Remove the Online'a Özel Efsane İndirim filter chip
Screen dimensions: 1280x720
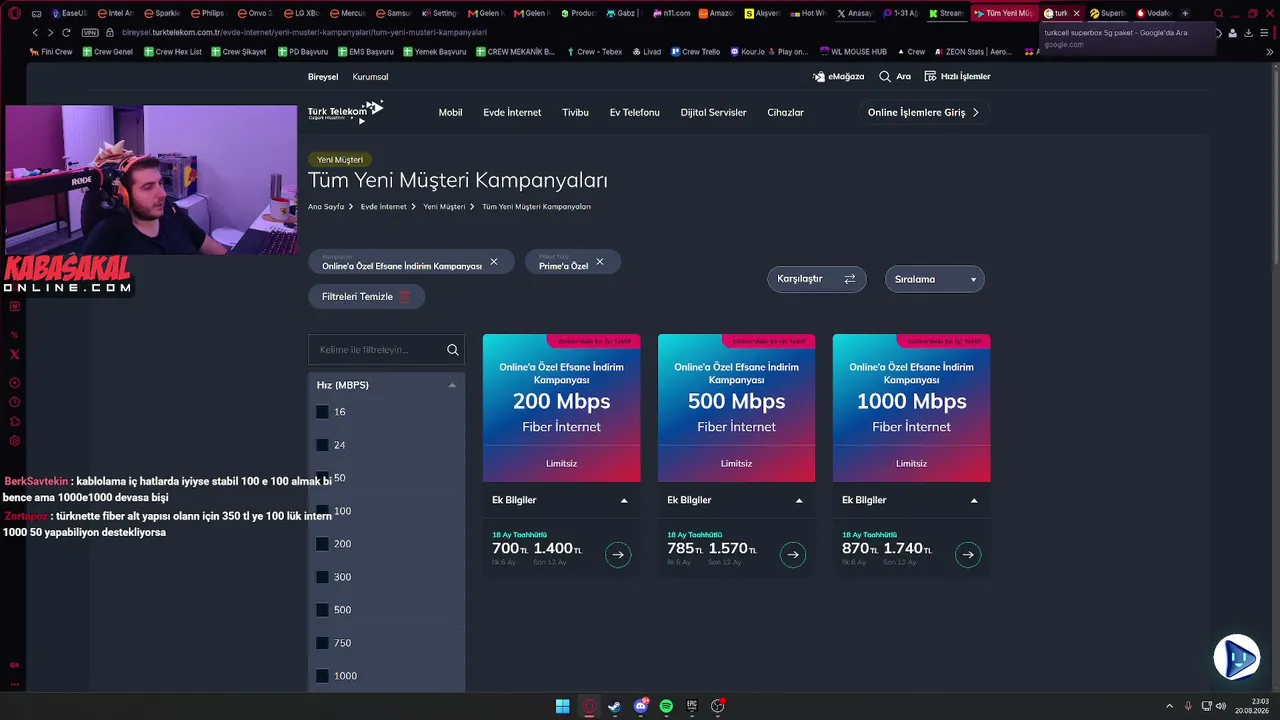click(x=494, y=262)
